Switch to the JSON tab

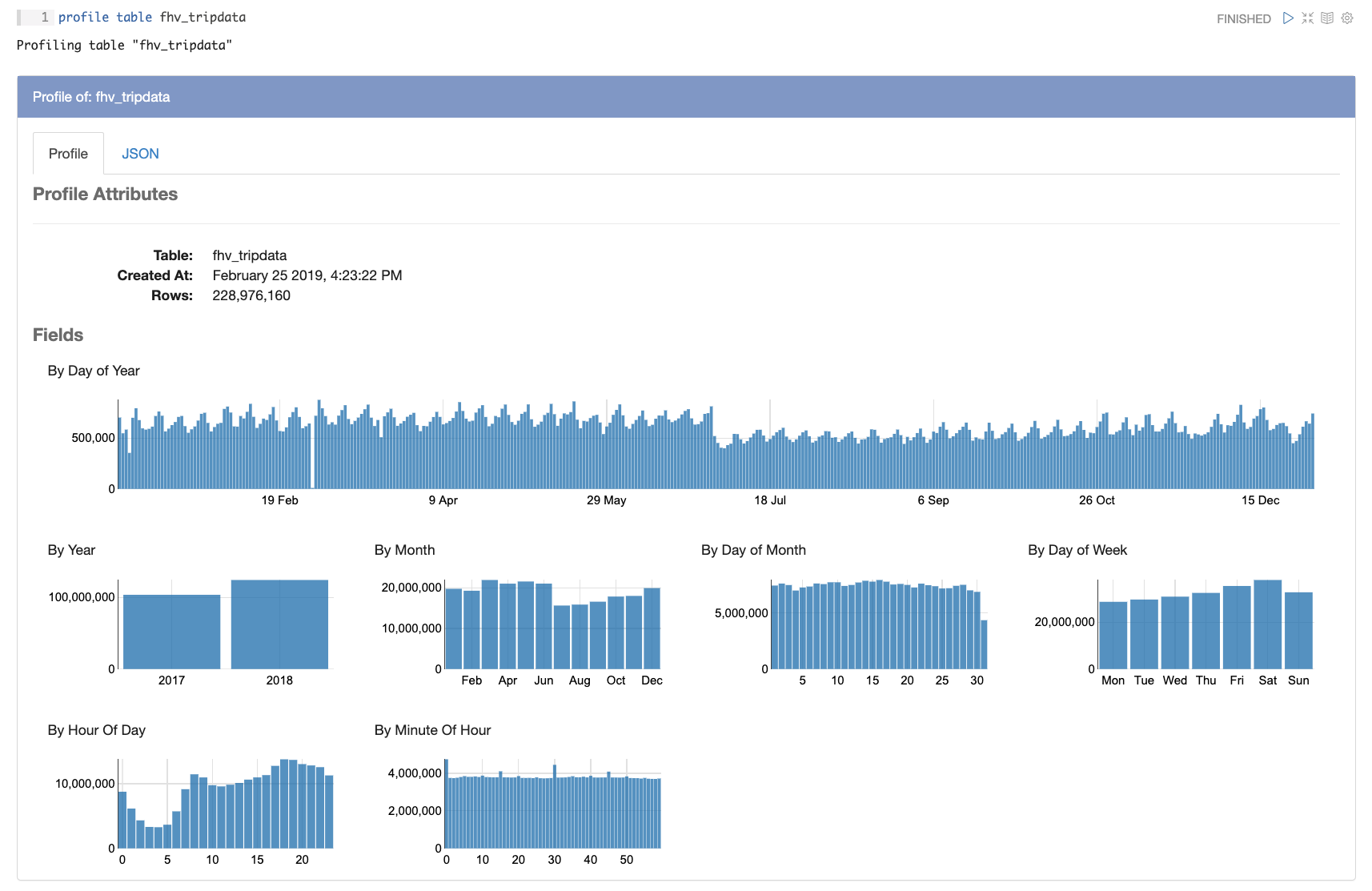click(x=140, y=154)
